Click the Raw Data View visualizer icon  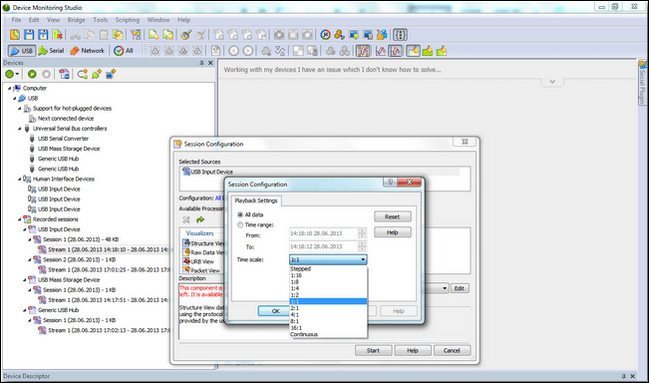[x=187, y=252]
